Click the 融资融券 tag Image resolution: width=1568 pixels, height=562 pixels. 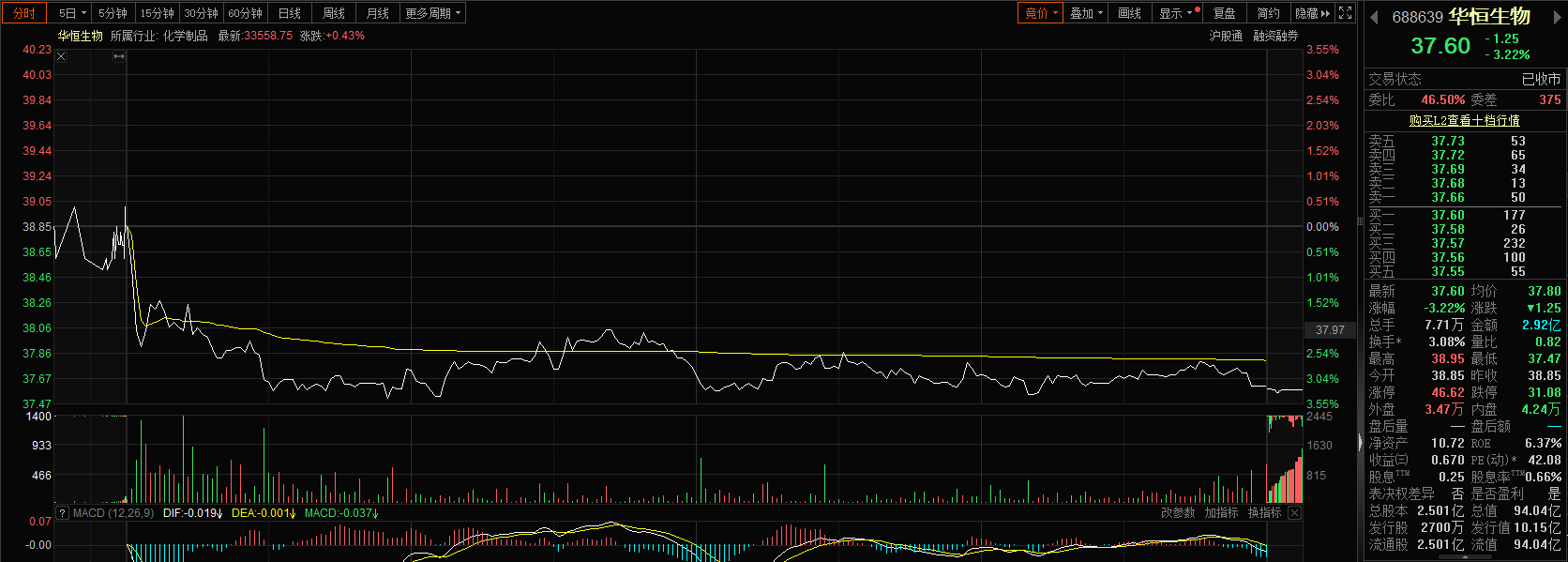(1275, 36)
